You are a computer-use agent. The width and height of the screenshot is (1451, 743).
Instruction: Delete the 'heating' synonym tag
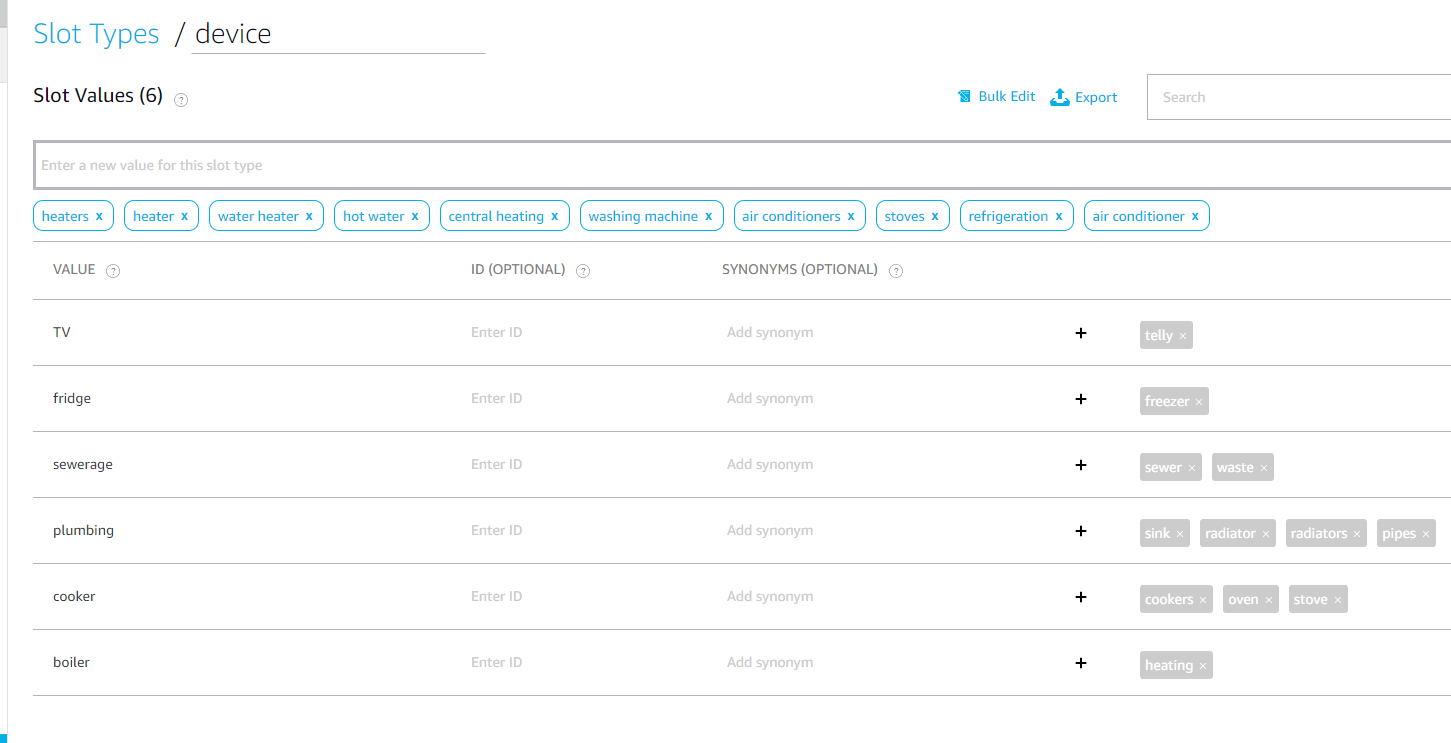coord(1203,666)
